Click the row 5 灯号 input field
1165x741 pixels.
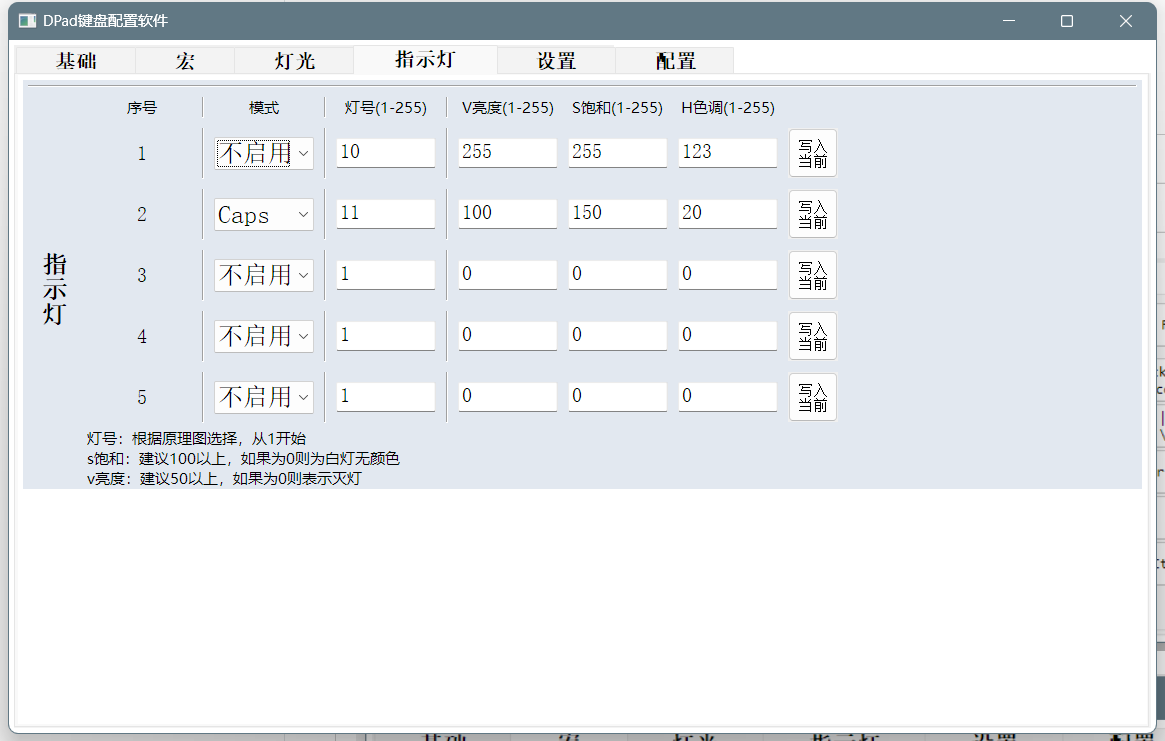386,396
